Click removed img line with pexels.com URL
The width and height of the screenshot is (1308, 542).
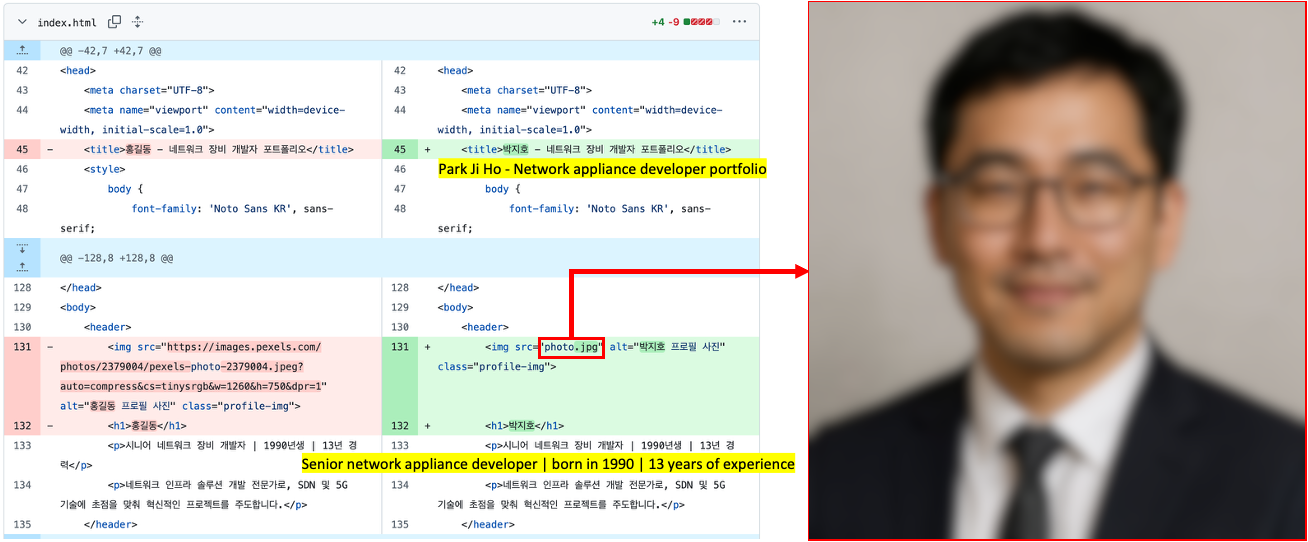point(211,376)
